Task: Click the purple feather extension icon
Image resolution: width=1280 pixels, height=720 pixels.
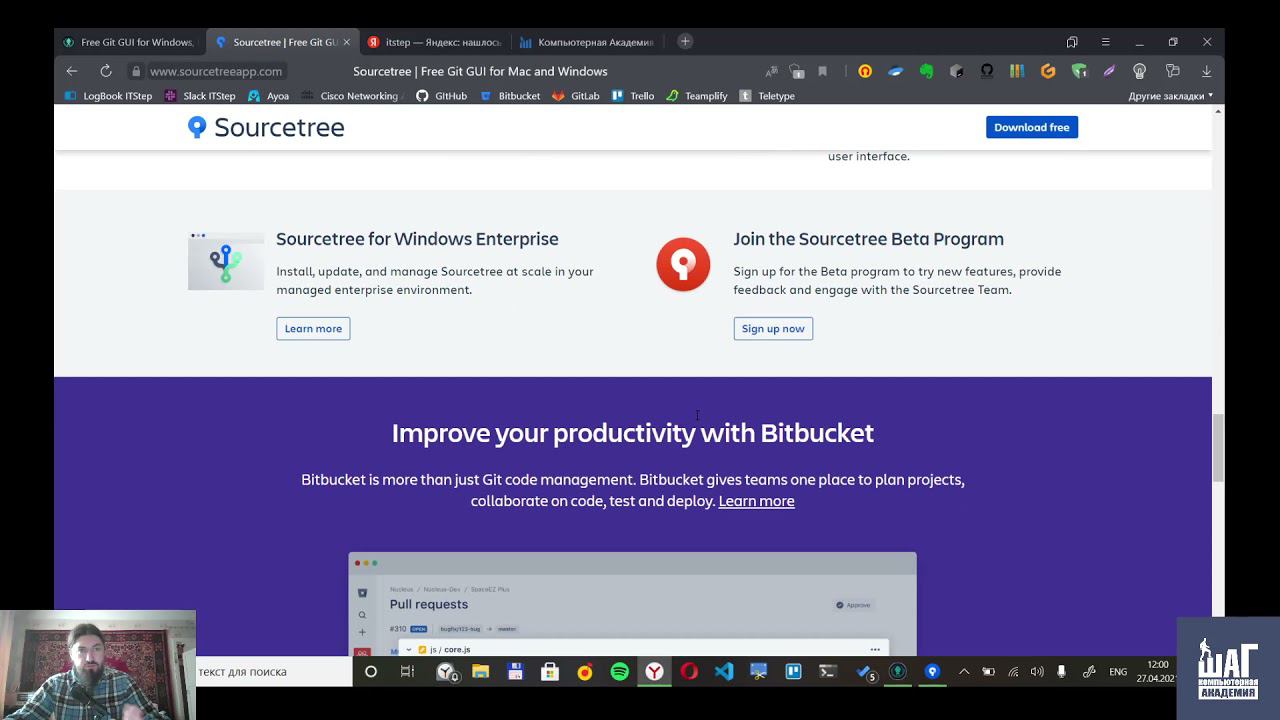Action: 1109,71
